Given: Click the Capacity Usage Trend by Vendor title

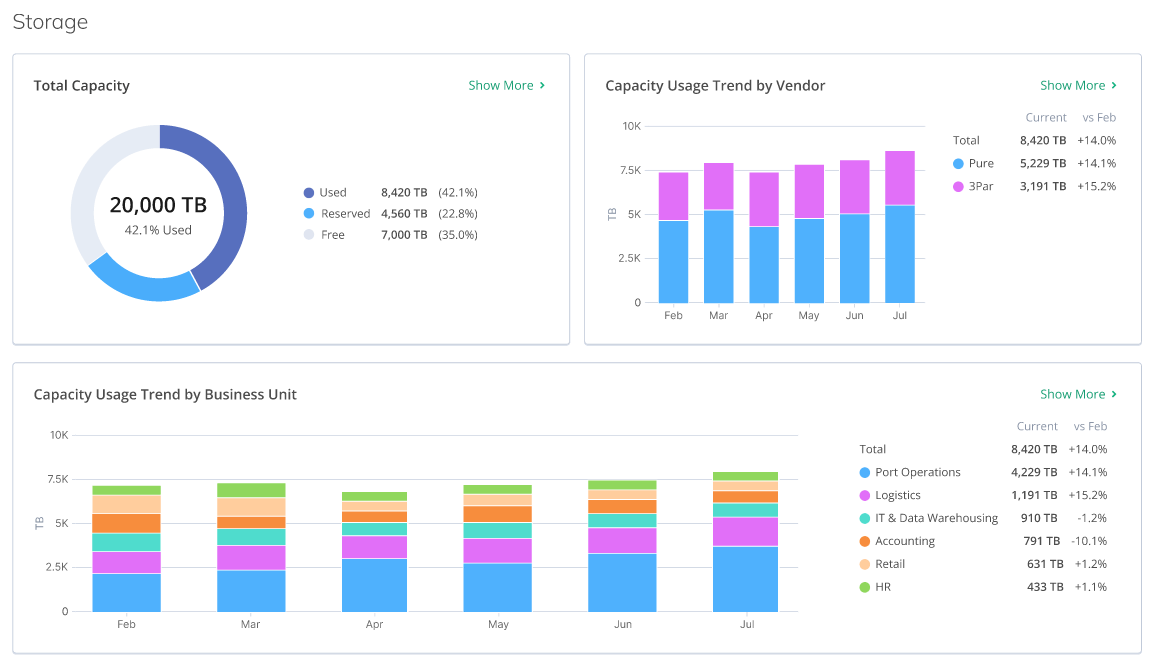Looking at the screenshot, I should pos(715,86).
